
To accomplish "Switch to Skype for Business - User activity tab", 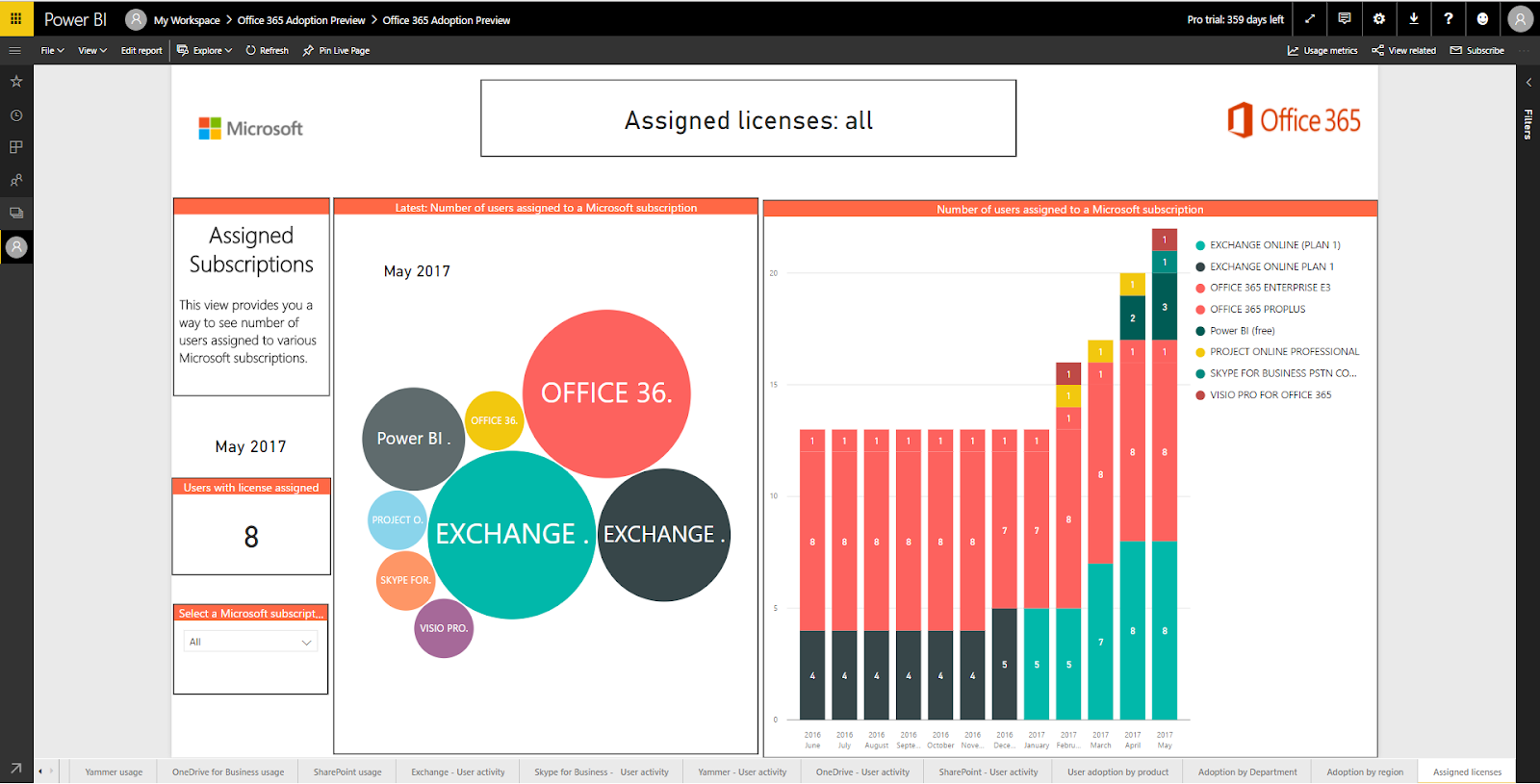I will point(602,771).
